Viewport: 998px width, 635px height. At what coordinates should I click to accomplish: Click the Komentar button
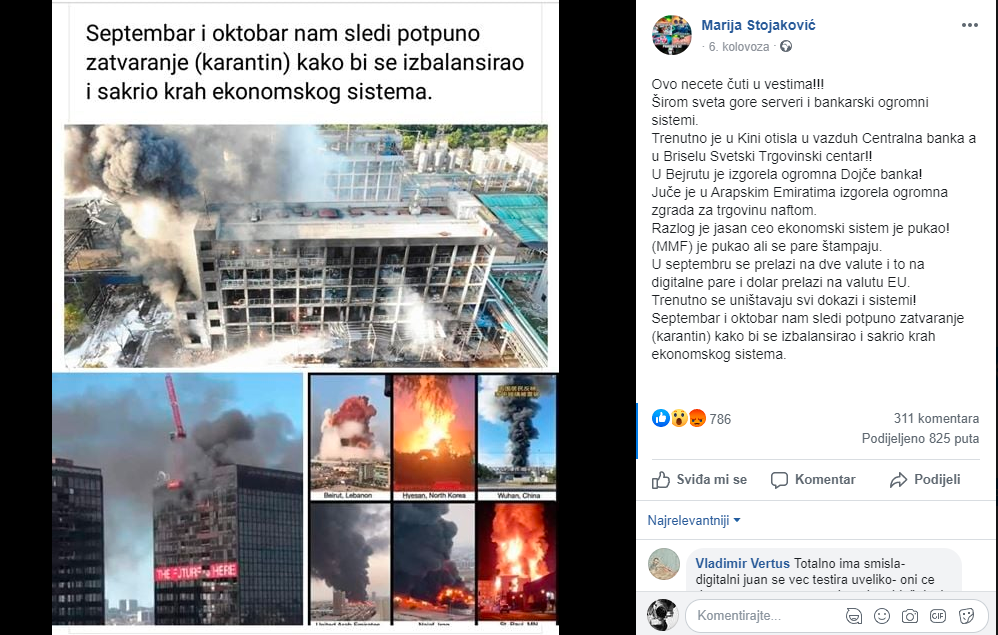tap(813, 480)
